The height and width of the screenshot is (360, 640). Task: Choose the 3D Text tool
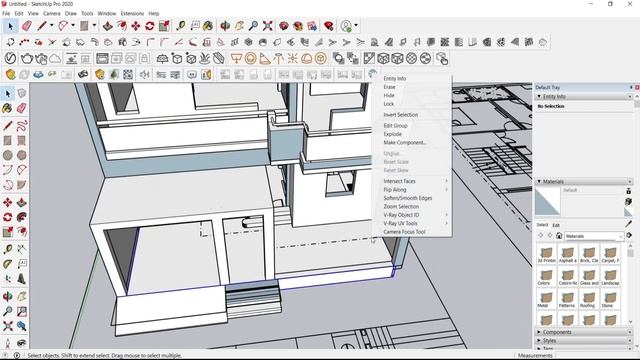[x=22, y=279]
